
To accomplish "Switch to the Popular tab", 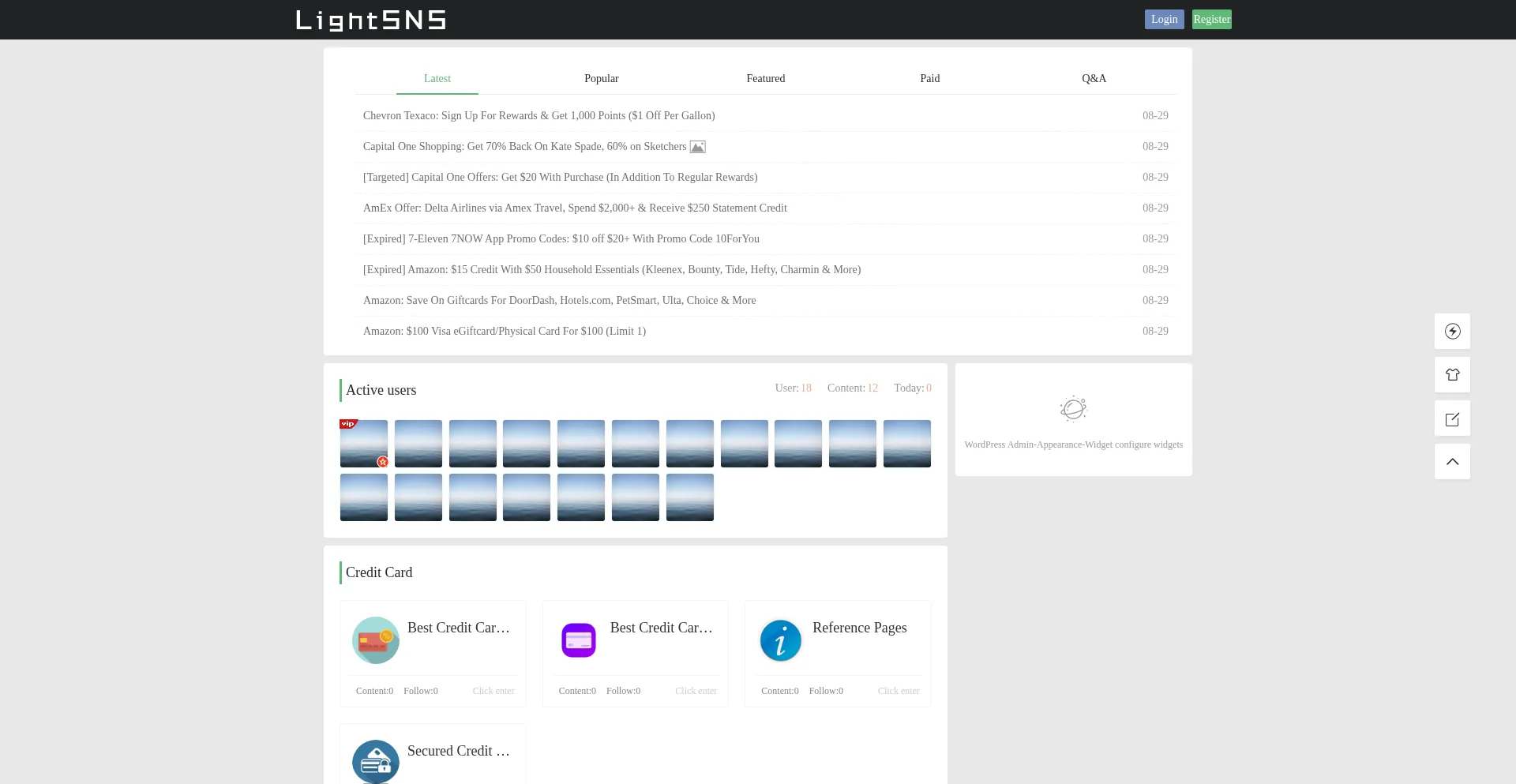I will coord(602,79).
